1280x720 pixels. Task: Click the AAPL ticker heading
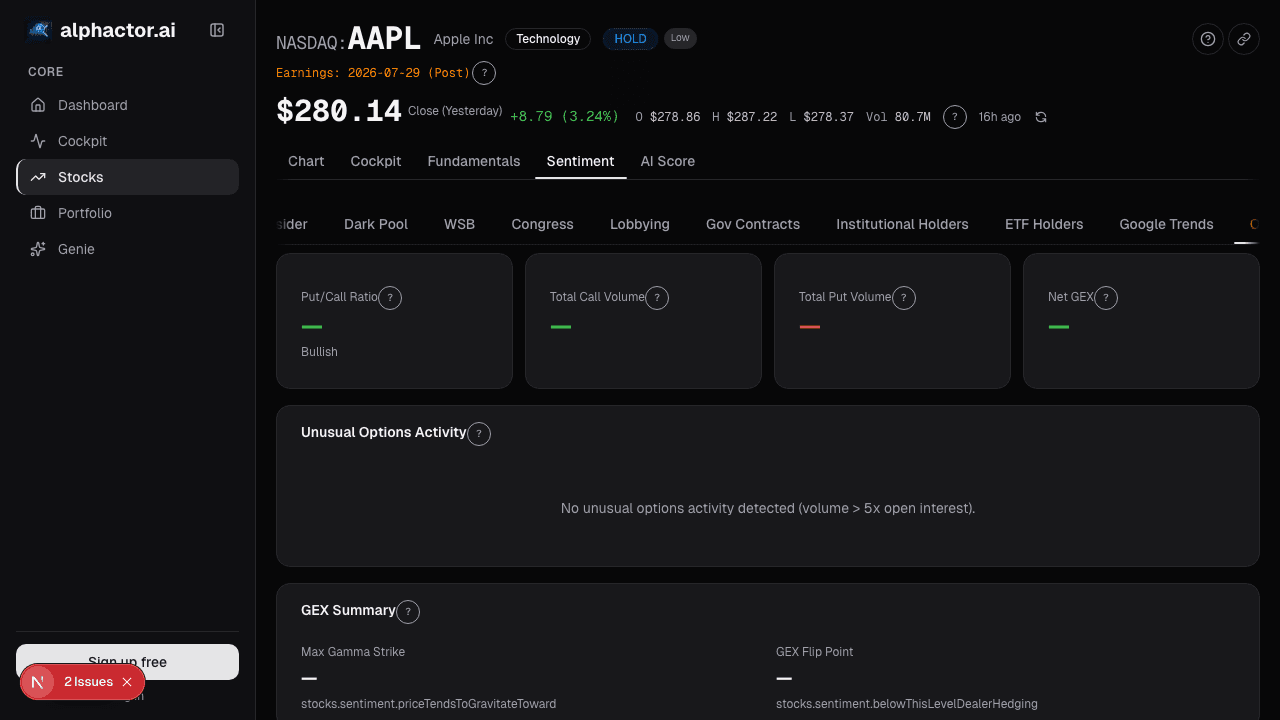[x=384, y=39]
